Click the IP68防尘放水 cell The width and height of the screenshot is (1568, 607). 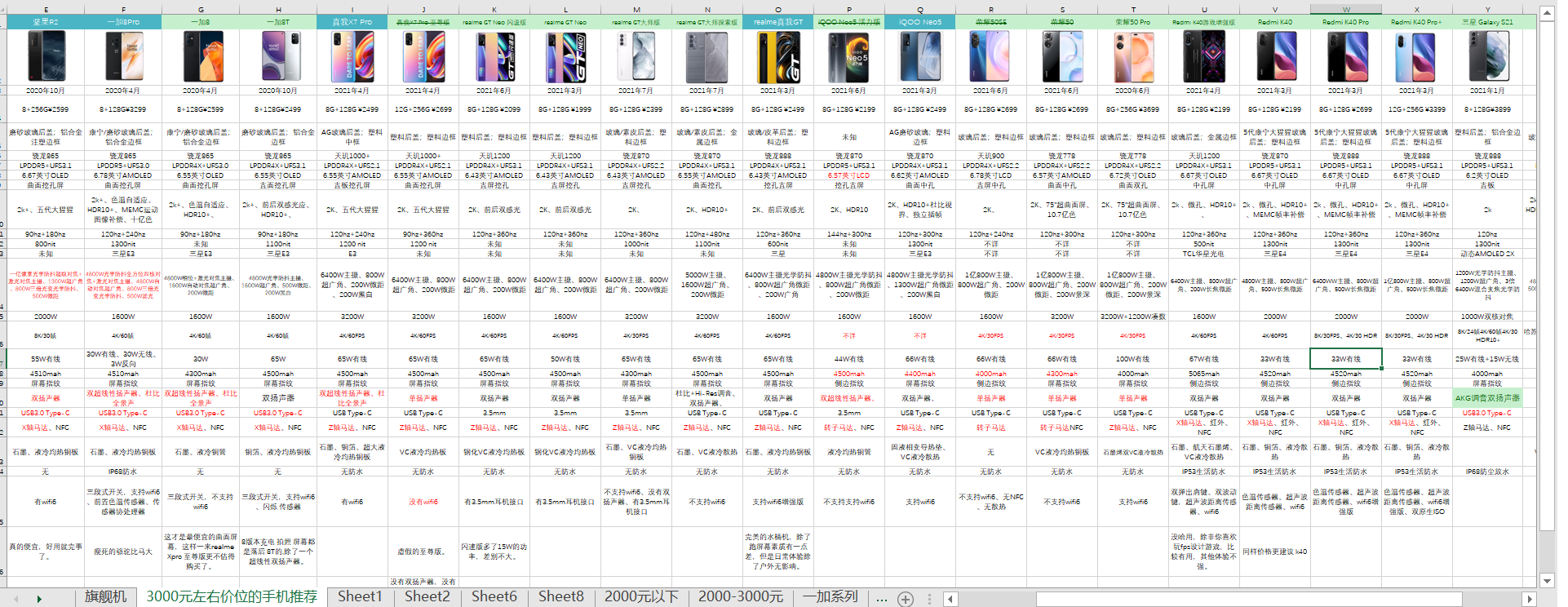(1488, 472)
